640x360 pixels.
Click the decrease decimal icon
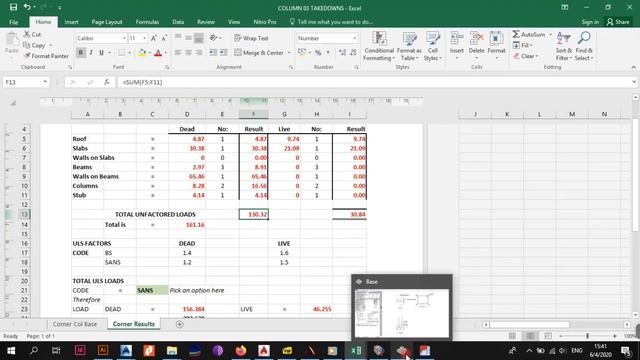point(353,53)
